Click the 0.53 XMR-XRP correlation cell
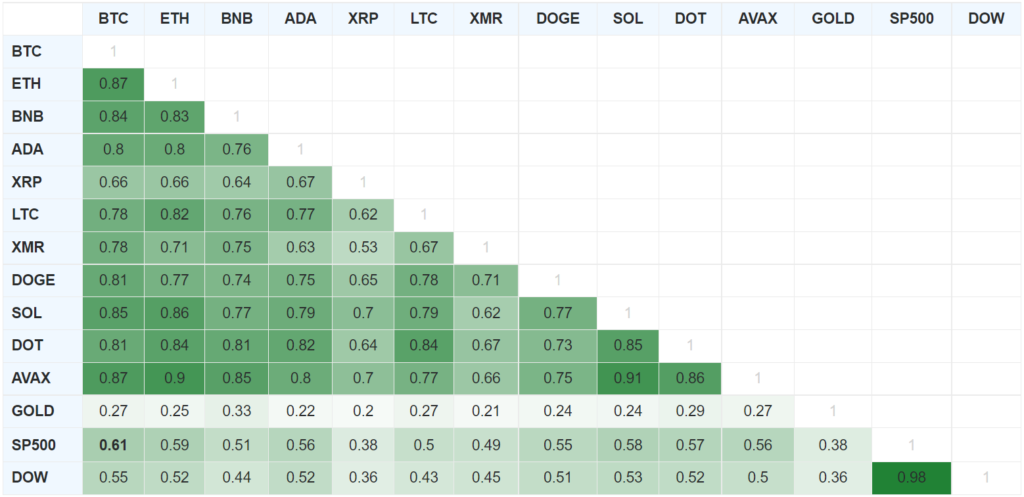The image size is (1024, 497). pos(362,247)
